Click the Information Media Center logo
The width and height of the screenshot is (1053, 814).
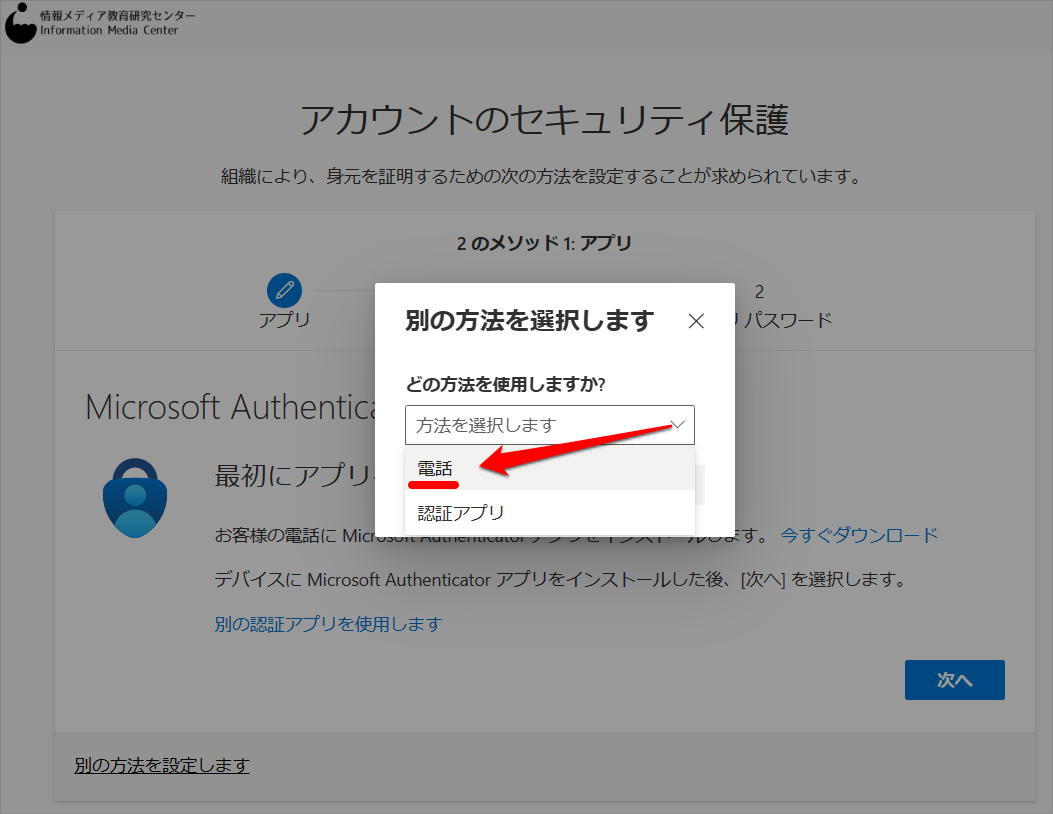100,23
